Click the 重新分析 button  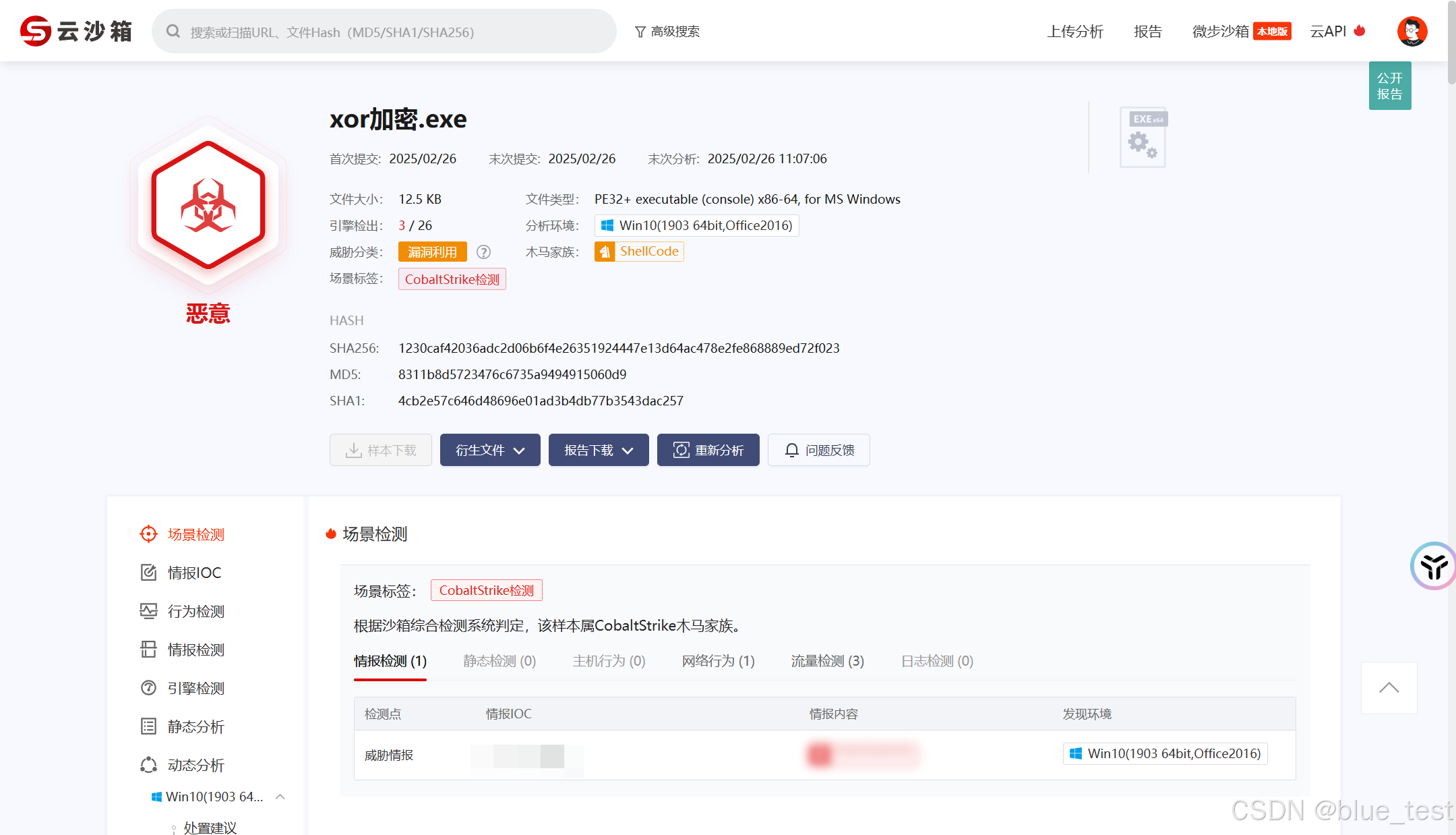coord(708,450)
